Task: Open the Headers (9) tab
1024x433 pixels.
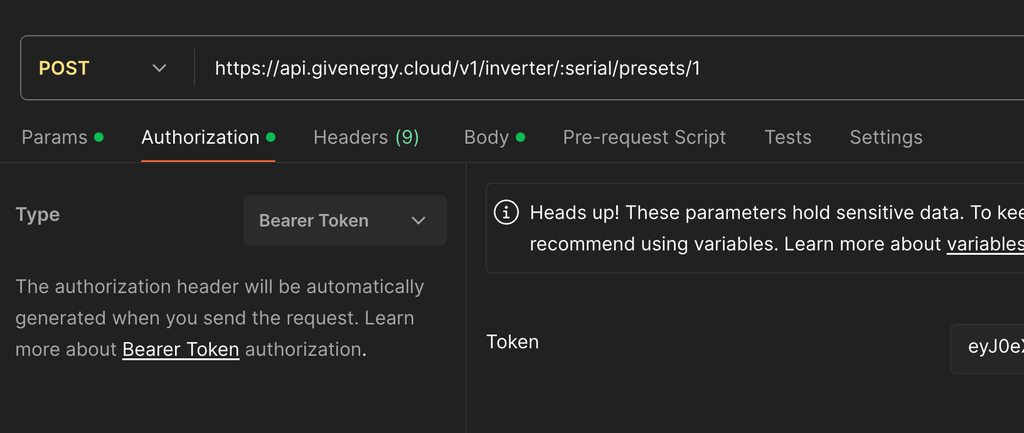Action: 366,137
